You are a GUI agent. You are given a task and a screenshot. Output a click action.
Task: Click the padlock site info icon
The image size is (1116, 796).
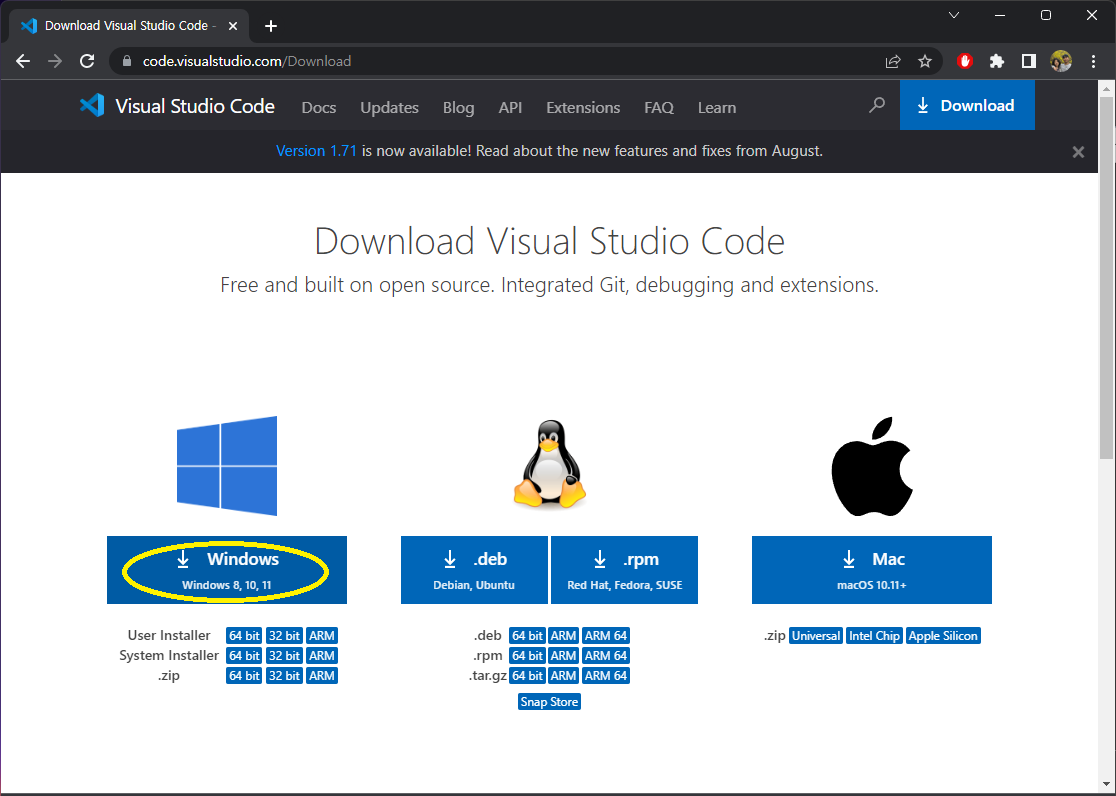tap(127, 61)
